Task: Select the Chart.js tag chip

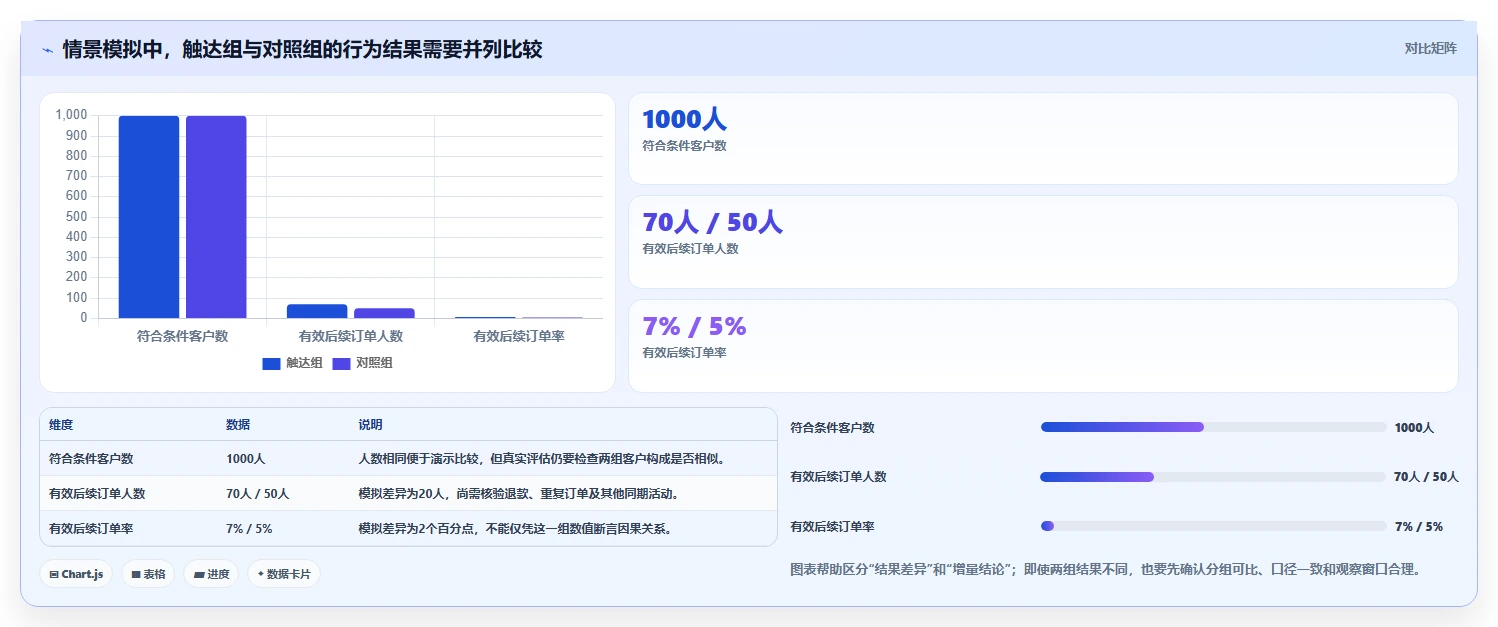Action: pos(76,574)
